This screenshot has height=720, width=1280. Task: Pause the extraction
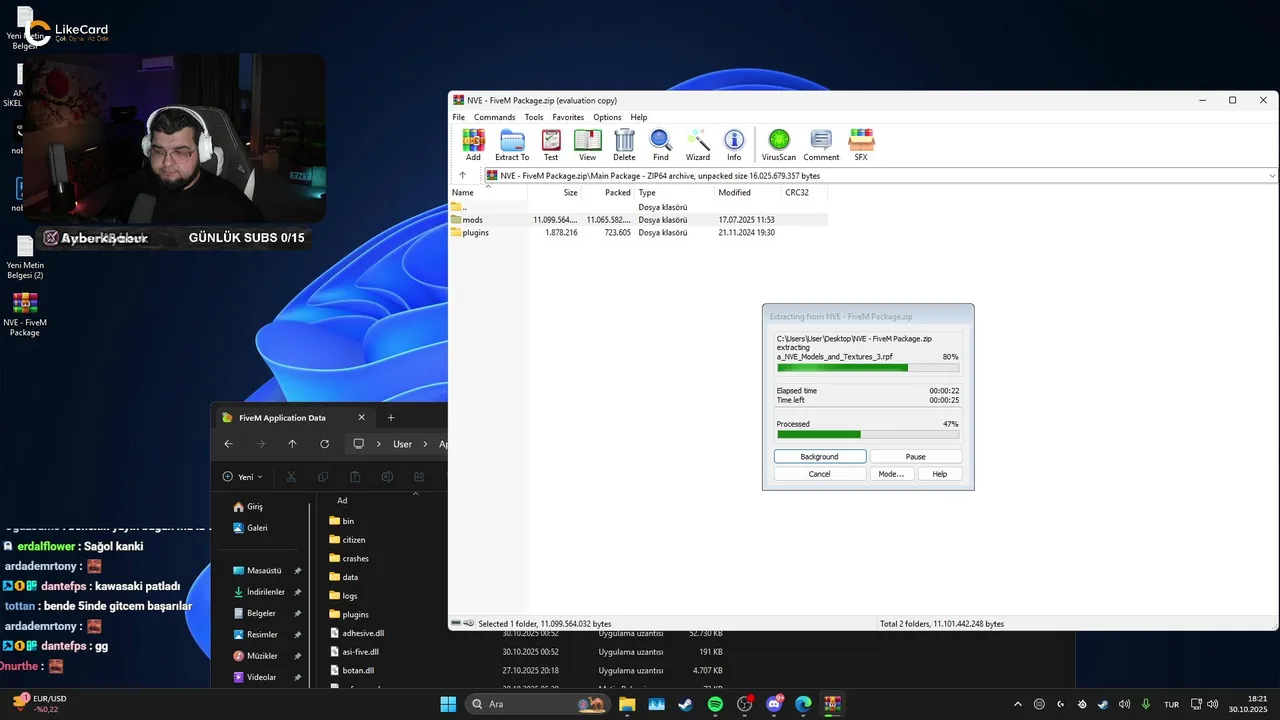pos(916,456)
